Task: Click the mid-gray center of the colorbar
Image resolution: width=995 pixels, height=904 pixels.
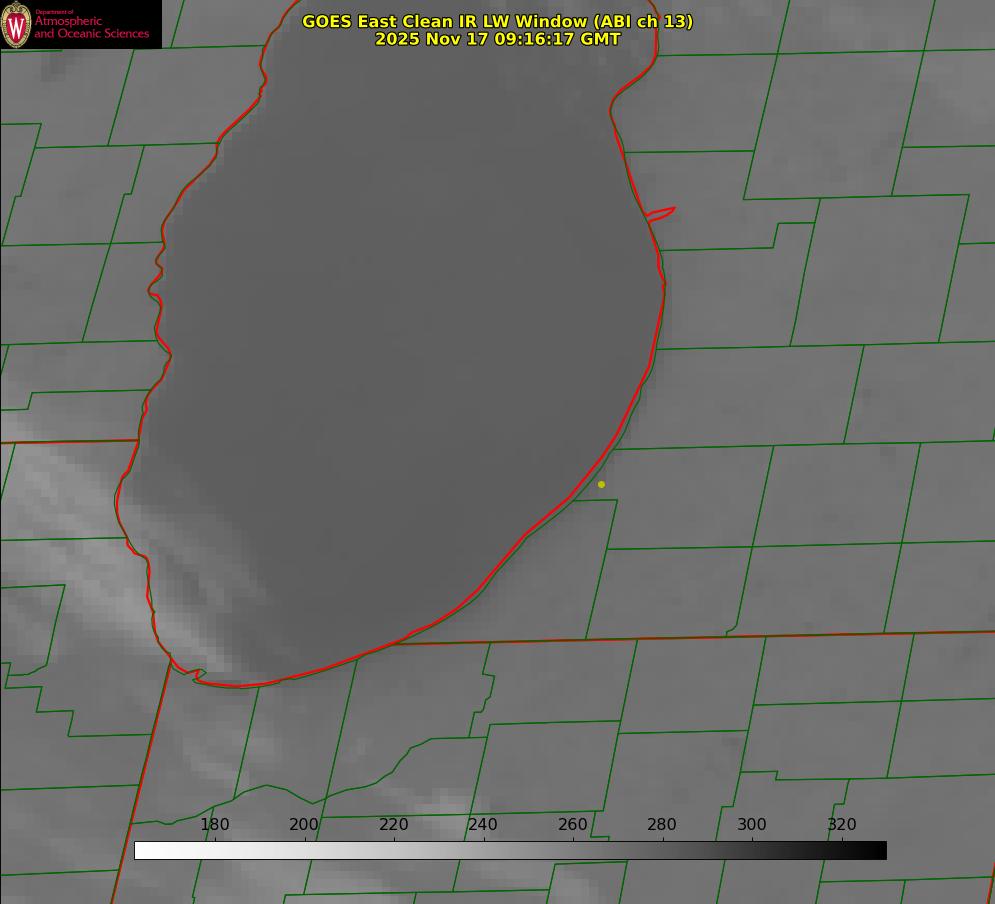Action: 510,850
